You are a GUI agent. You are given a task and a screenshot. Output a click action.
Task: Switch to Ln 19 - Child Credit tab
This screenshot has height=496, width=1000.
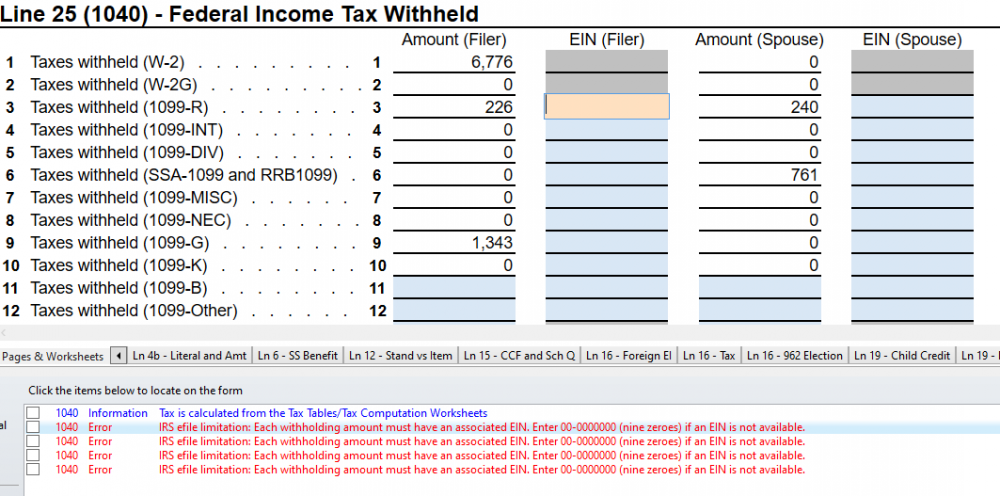[902, 356]
